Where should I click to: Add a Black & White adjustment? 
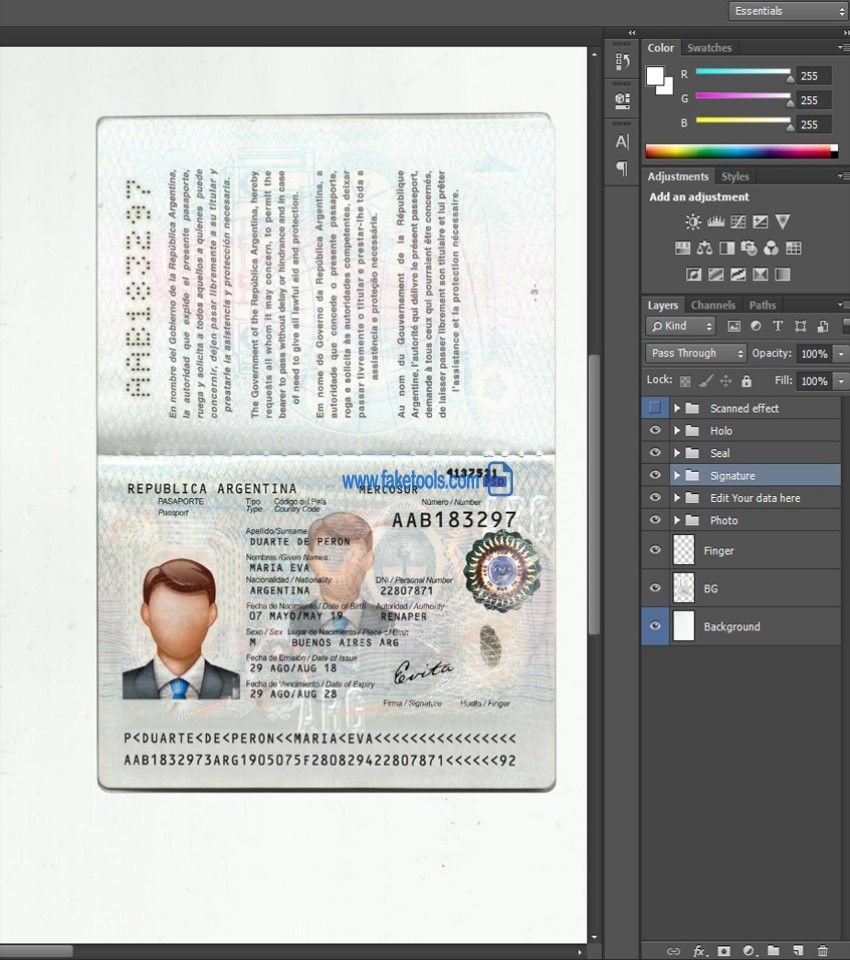[x=727, y=248]
